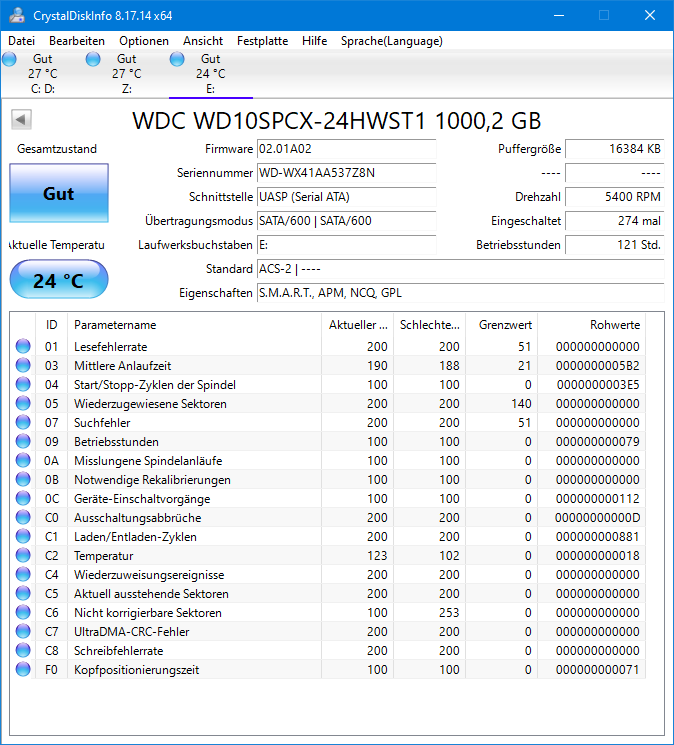Click the Grenzwert column header
The width and height of the screenshot is (674, 745).
502,325
